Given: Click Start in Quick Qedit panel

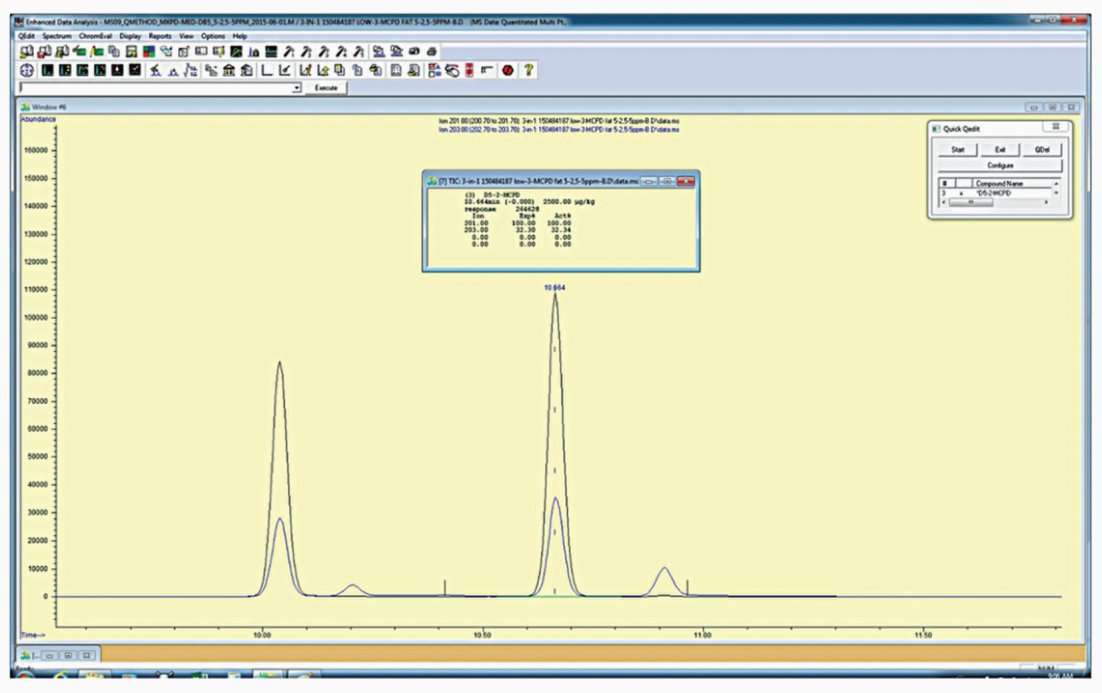Looking at the screenshot, I should [x=958, y=150].
